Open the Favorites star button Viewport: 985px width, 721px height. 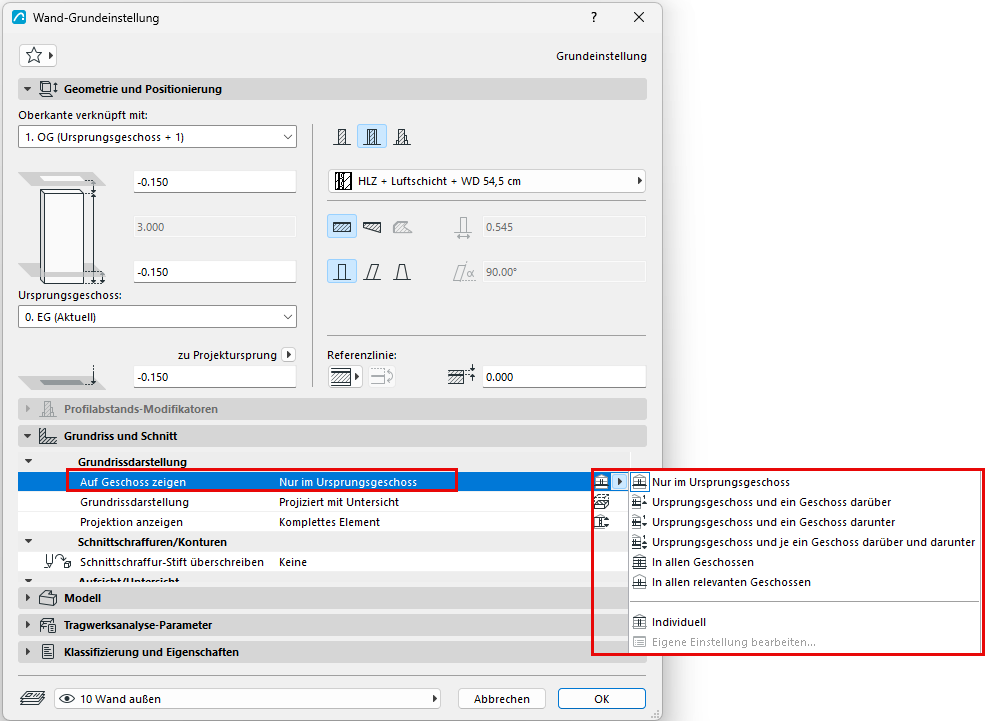click(x=38, y=56)
